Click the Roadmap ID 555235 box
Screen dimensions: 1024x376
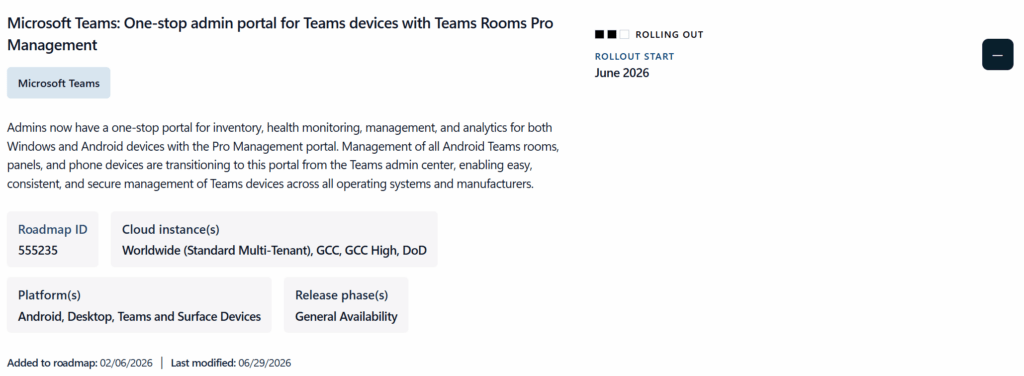(53, 239)
